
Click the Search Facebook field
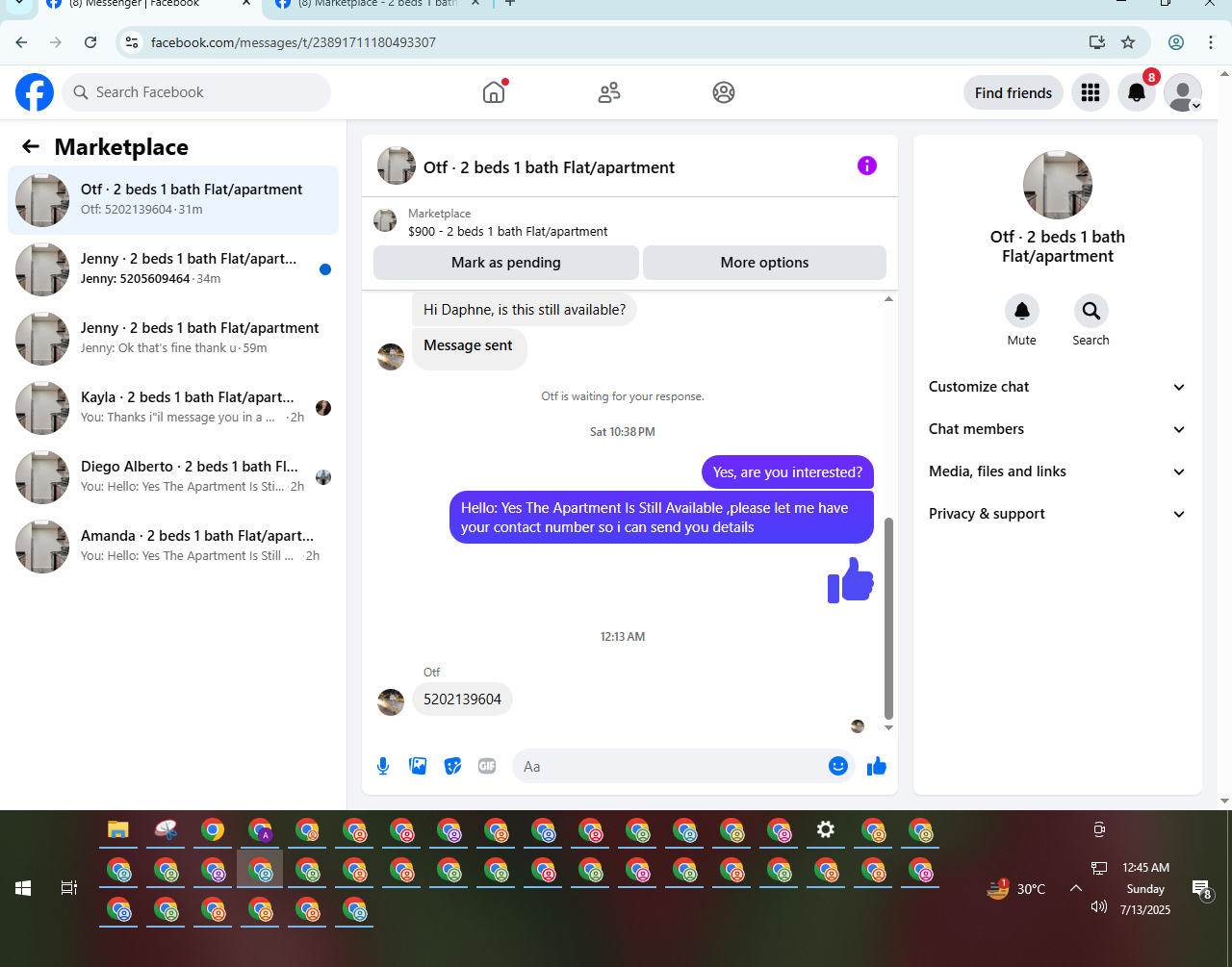click(x=196, y=92)
